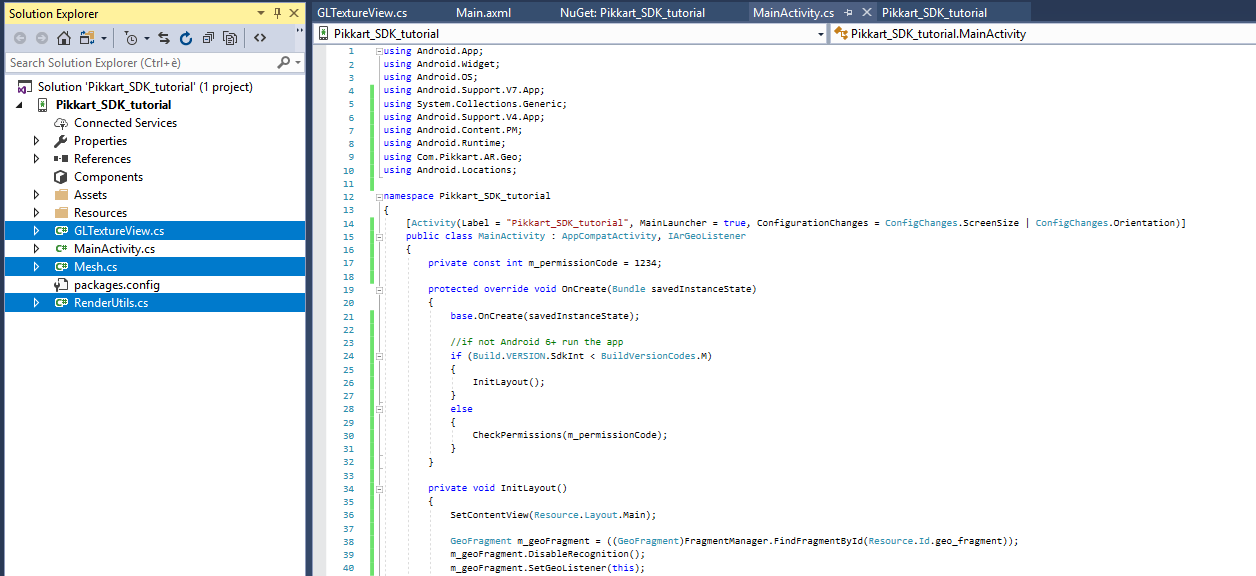Expand the References node
The image size is (1256, 576).
(37, 159)
